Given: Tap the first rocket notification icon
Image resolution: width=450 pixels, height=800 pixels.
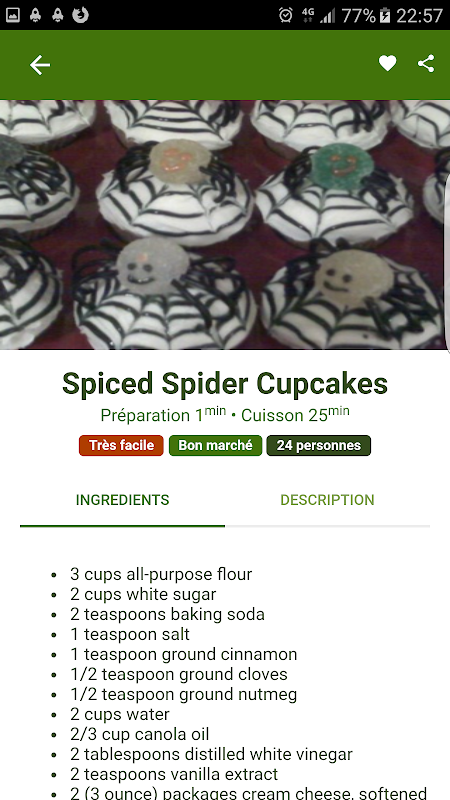Looking at the screenshot, I should tap(35, 15).
